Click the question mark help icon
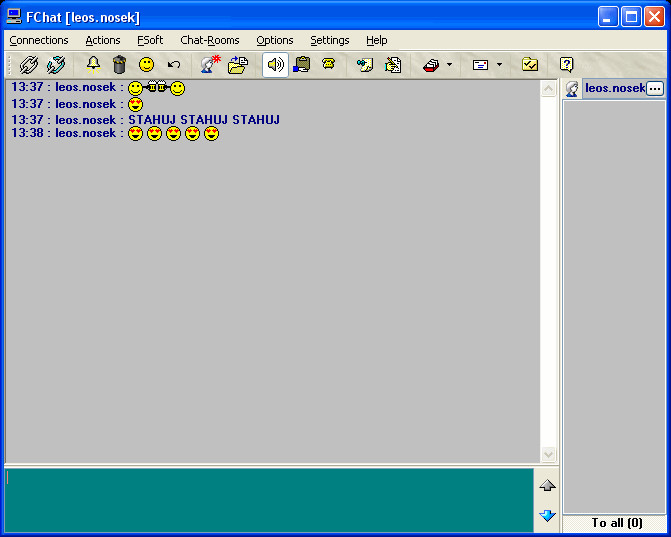 (567, 65)
